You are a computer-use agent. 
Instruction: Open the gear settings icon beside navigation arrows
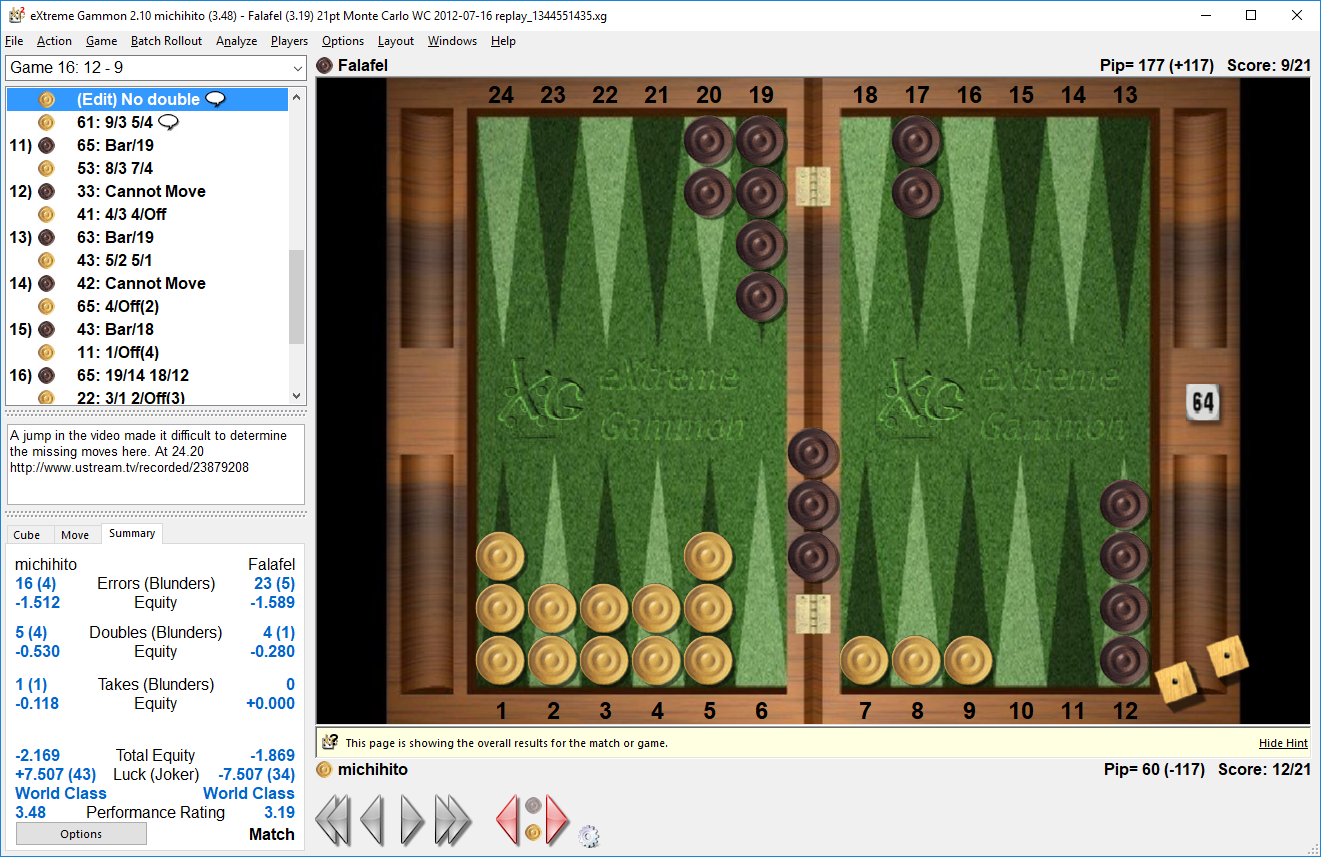(589, 836)
